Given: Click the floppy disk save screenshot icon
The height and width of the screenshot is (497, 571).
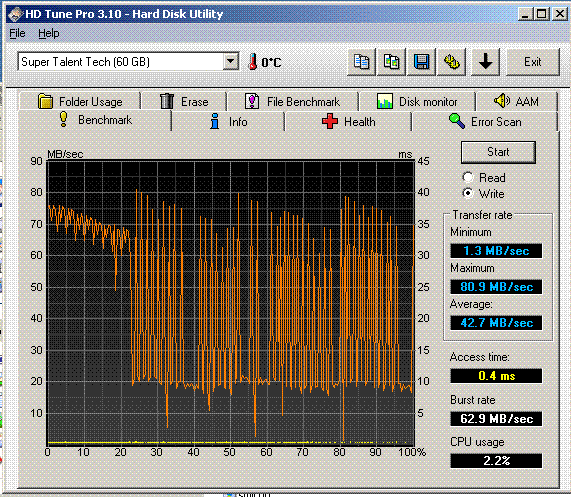Looking at the screenshot, I should (421, 62).
